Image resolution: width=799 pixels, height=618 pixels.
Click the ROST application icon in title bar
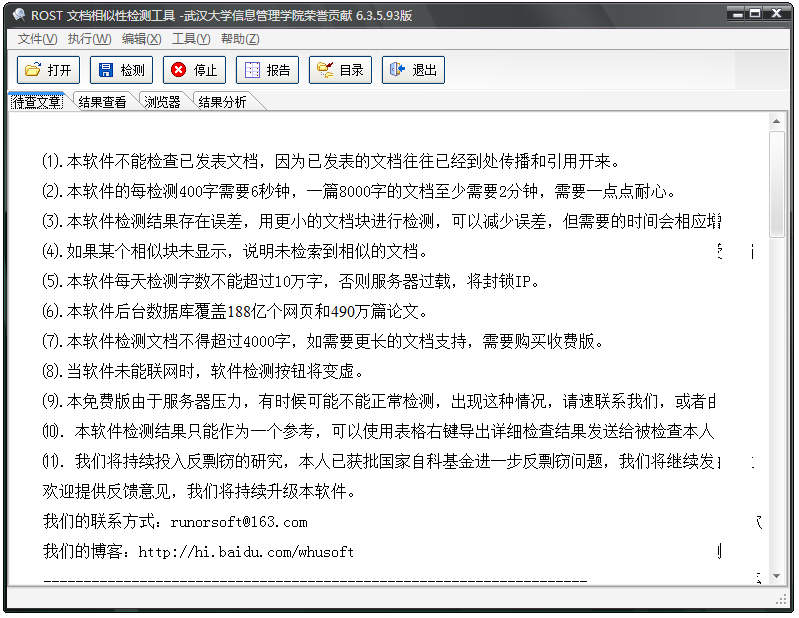(19, 15)
